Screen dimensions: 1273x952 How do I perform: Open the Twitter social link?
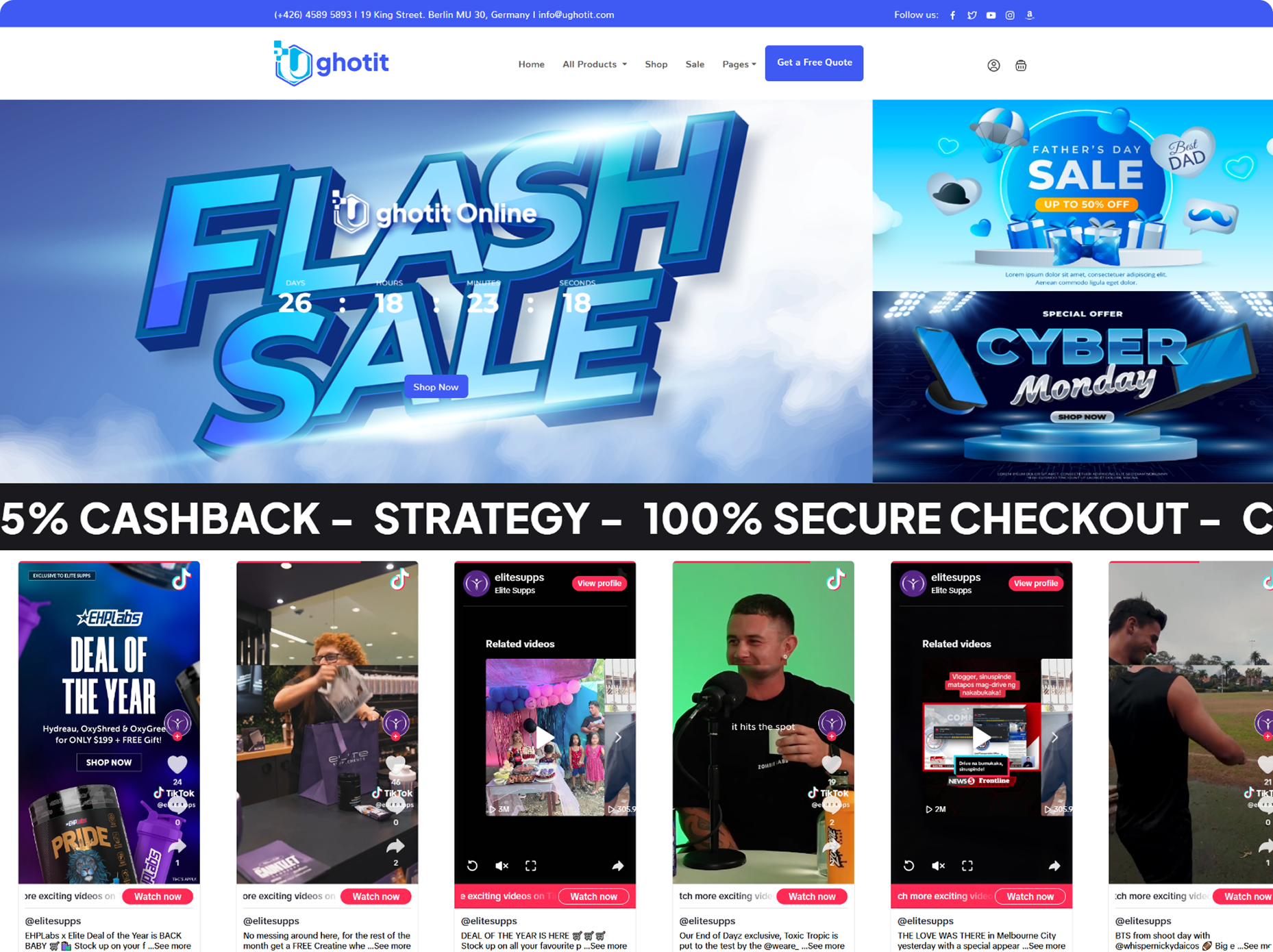[x=972, y=15]
